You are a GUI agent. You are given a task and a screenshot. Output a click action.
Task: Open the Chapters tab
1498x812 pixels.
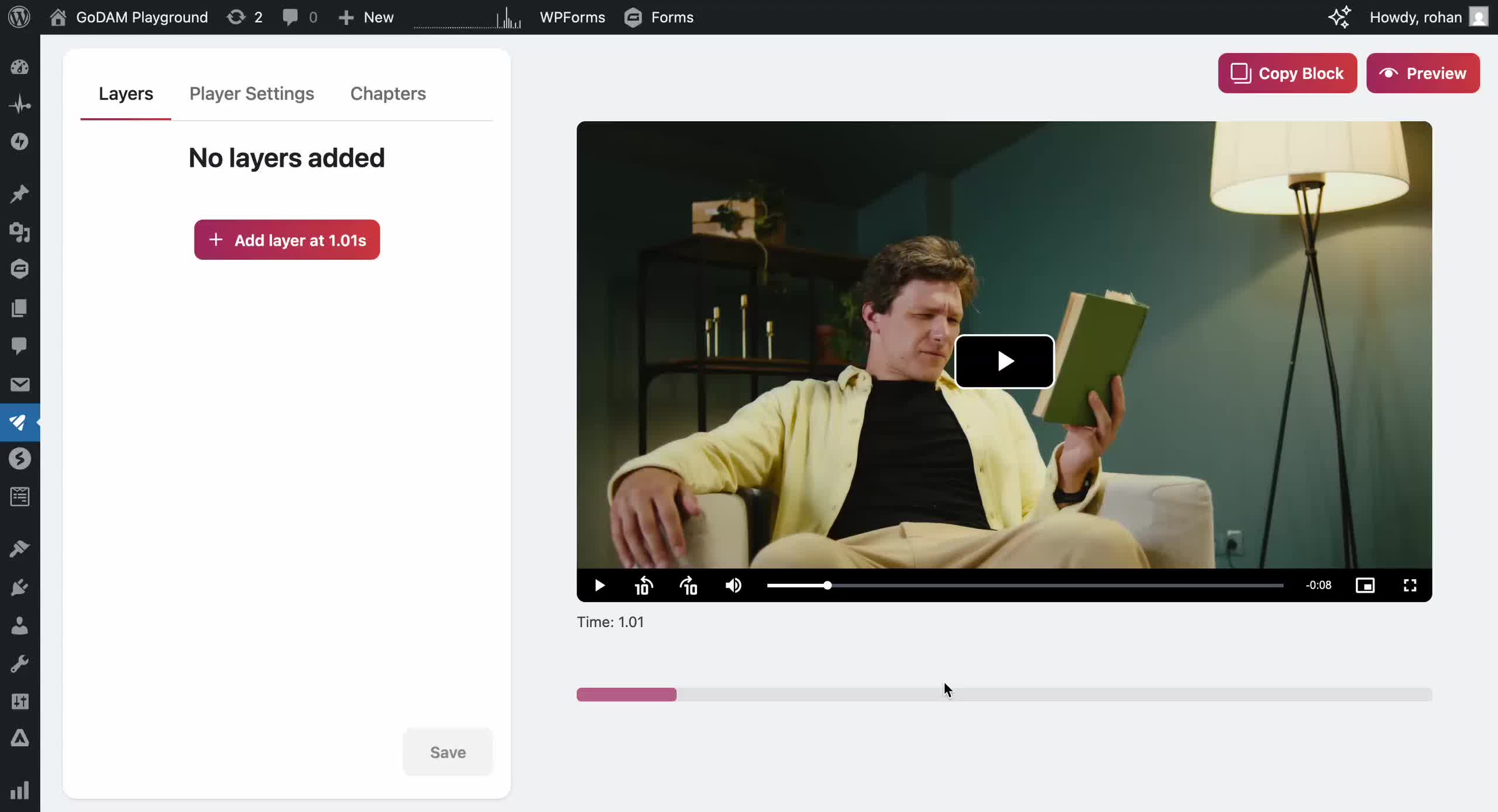(387, 94)
